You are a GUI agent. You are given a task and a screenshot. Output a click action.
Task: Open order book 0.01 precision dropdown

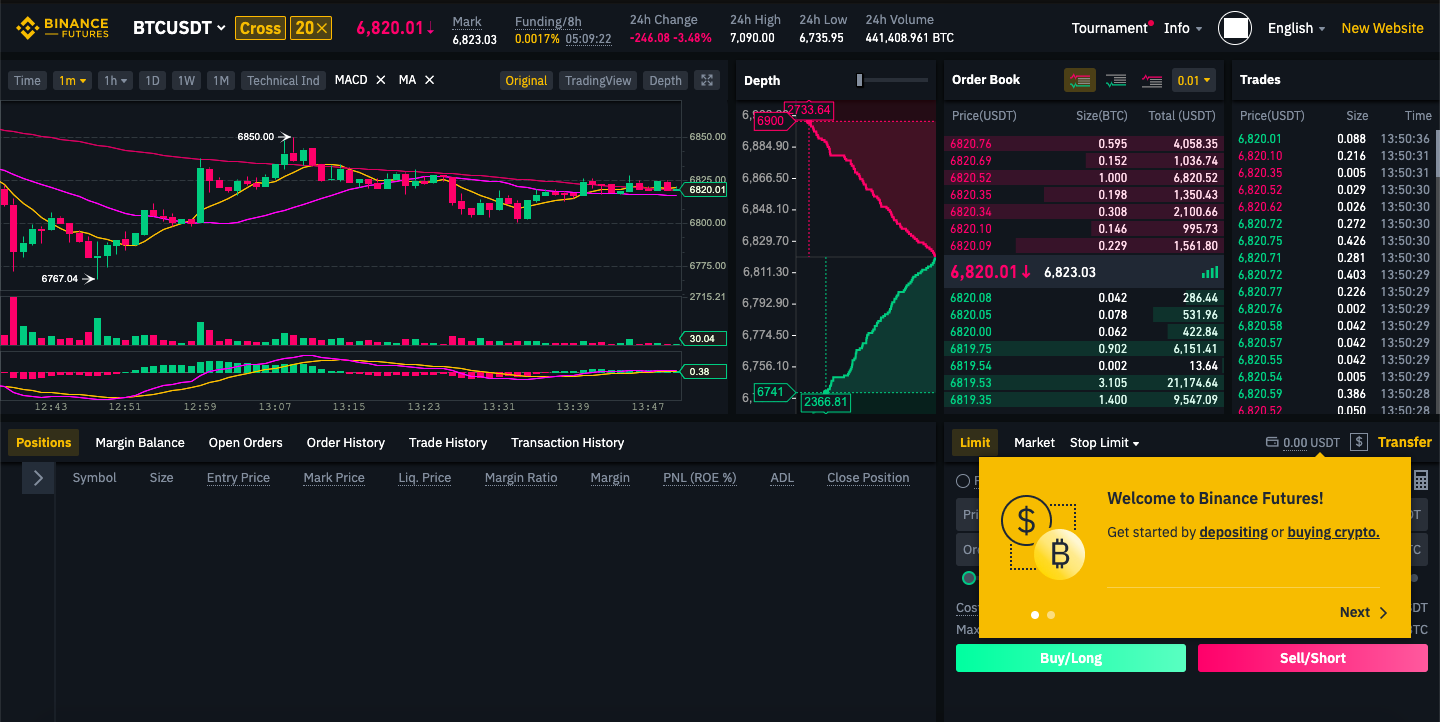pyautogui.click(x=1194, y=80)
